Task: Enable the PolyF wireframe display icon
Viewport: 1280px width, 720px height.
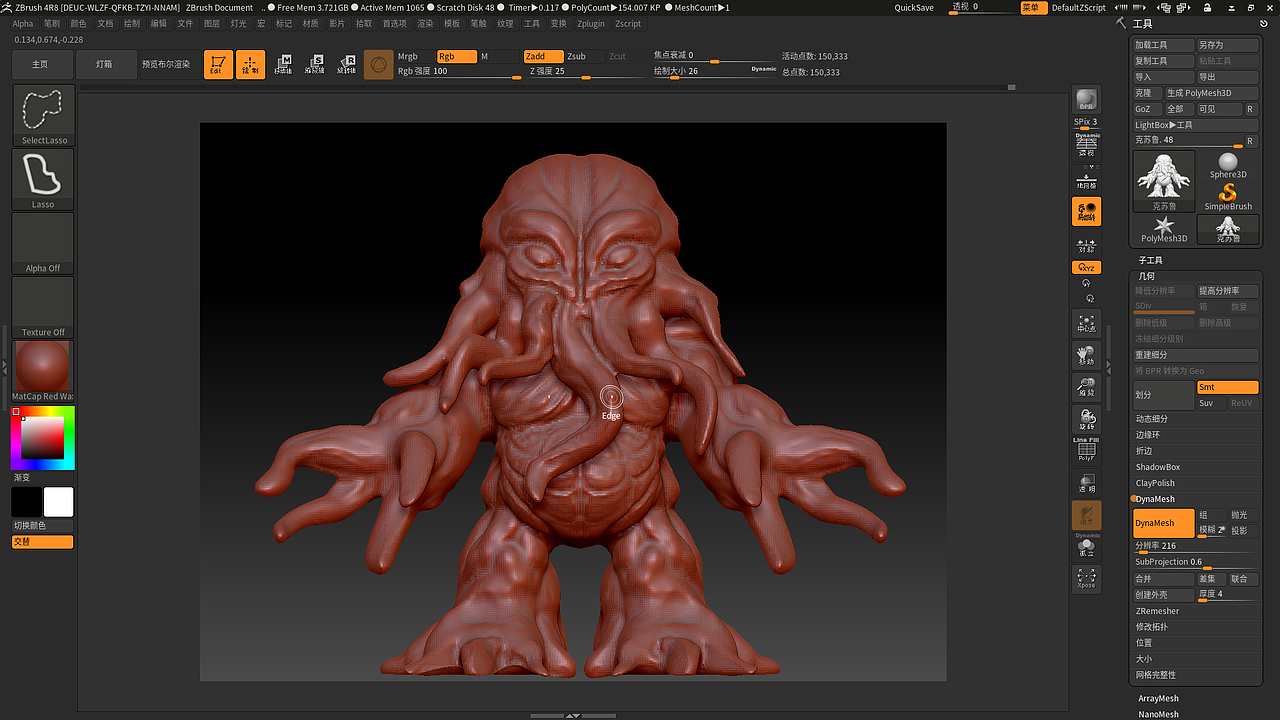Action: coord(1086,450)
